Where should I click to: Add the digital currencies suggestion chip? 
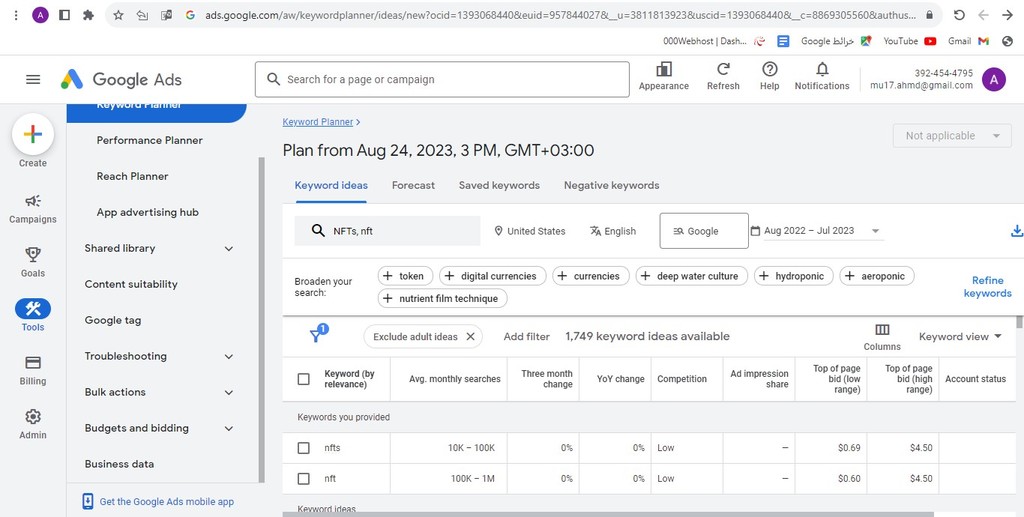tap(492, 276)
